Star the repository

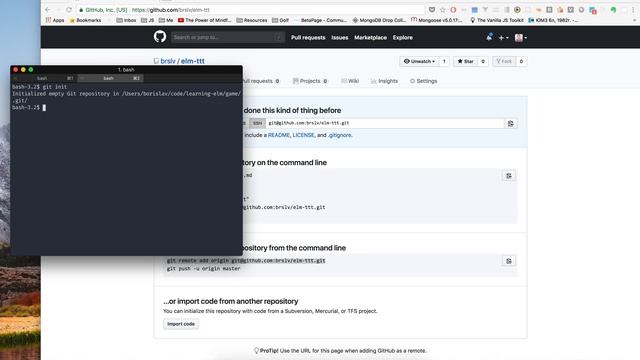click(x=465, y=61)
